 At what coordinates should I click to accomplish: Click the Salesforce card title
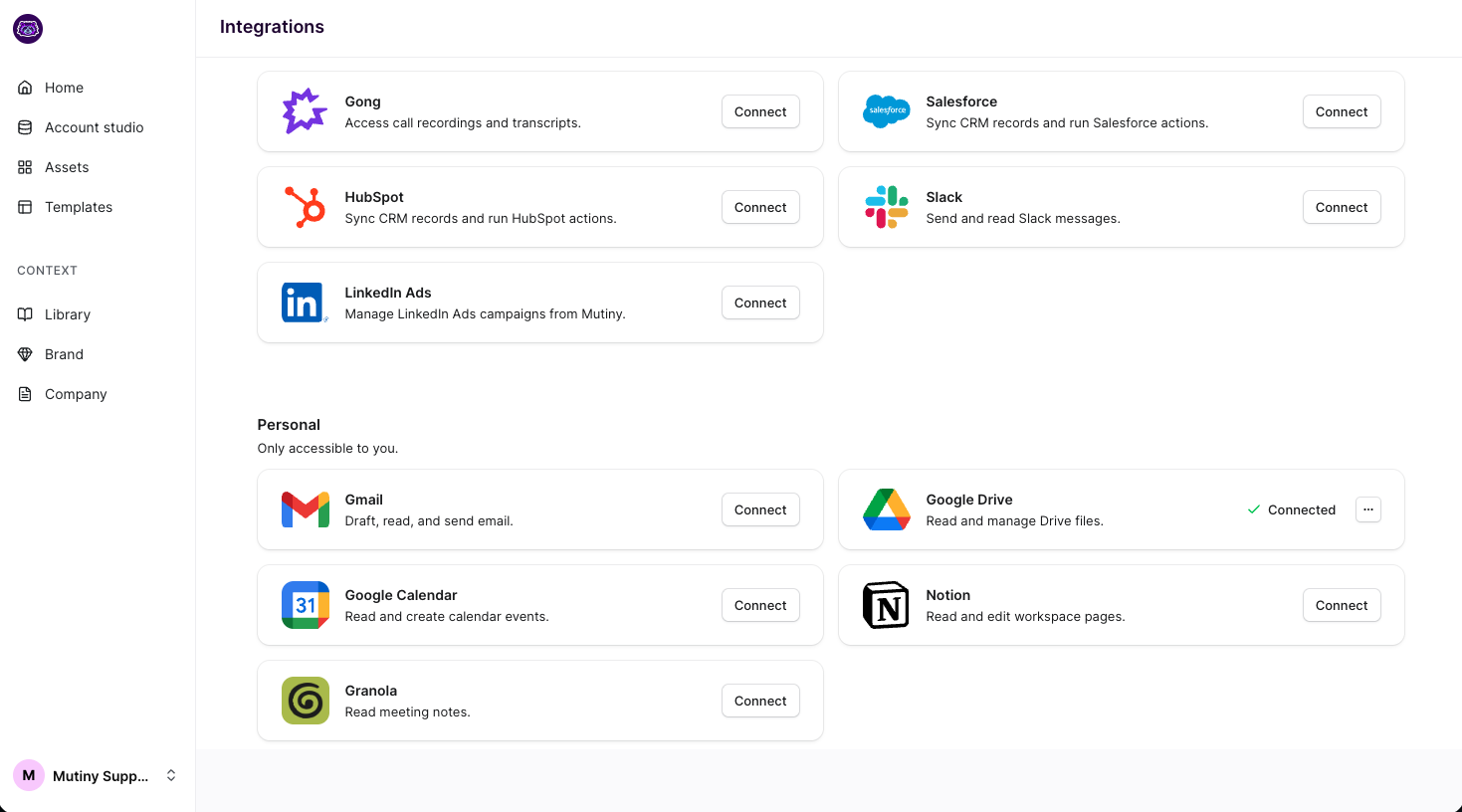(x=961, y=101)
